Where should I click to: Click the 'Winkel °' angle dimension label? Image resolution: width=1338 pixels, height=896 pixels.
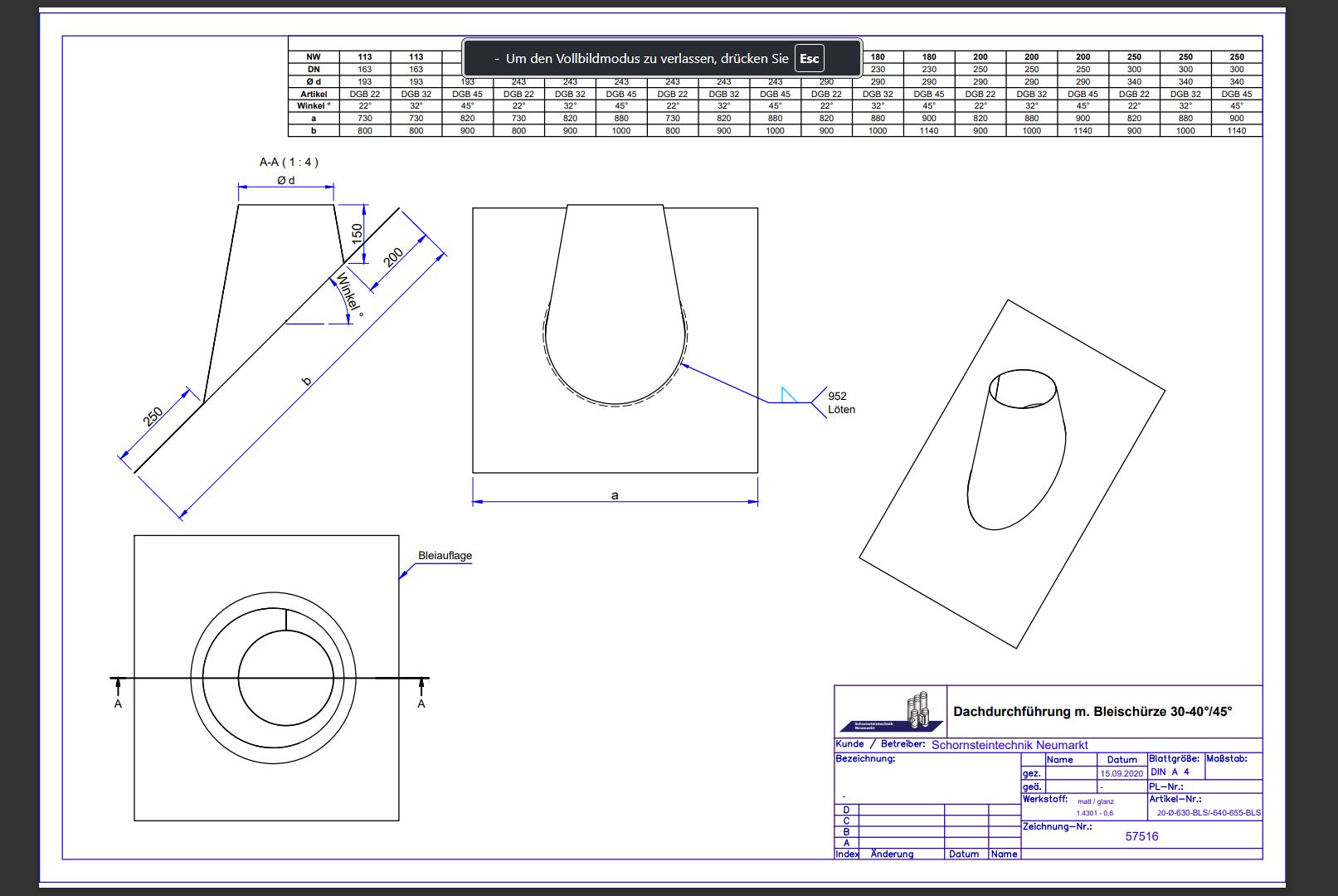coord(349,295)
